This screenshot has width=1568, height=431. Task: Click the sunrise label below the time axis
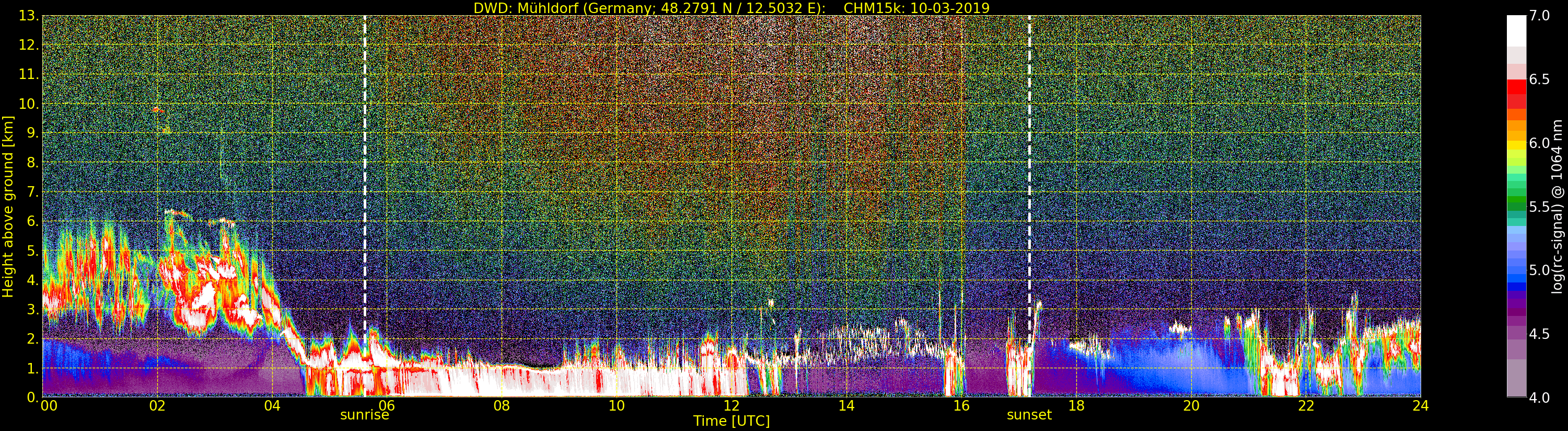click(x=364, y=415)
